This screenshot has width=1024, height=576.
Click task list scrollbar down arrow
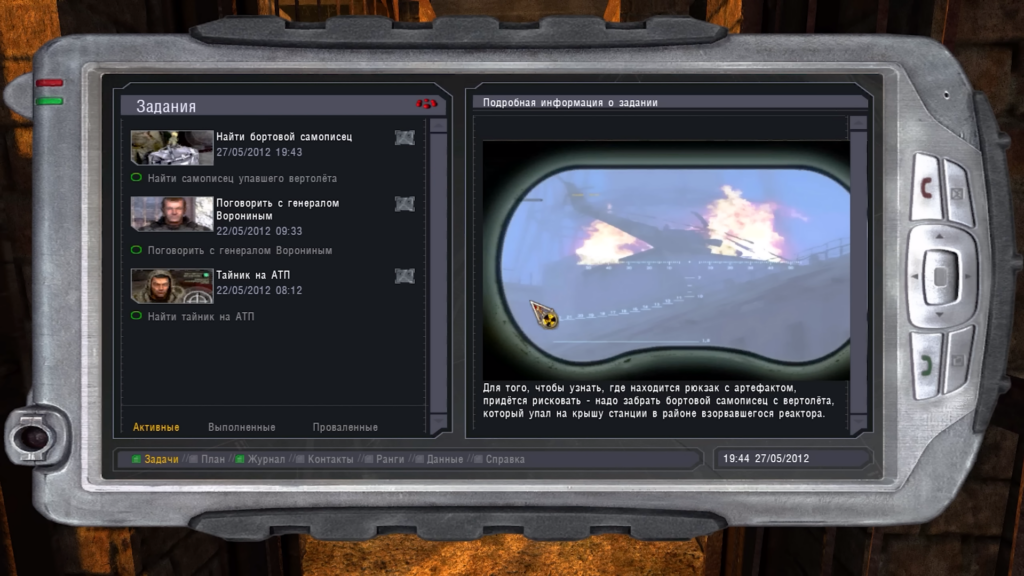(x=438, y=422)
